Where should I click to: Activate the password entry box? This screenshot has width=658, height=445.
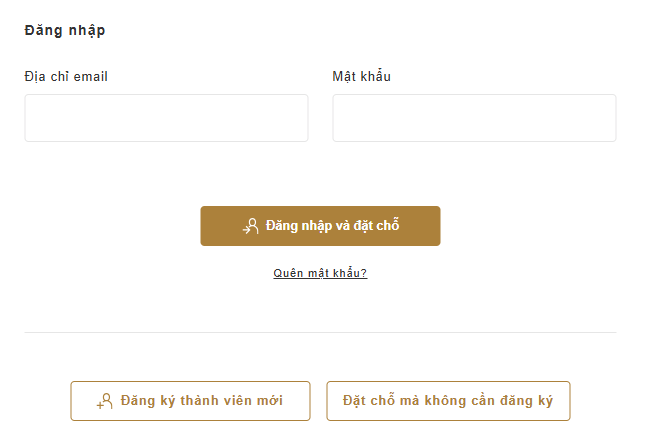pyautogui.click(x=474, y=118)
